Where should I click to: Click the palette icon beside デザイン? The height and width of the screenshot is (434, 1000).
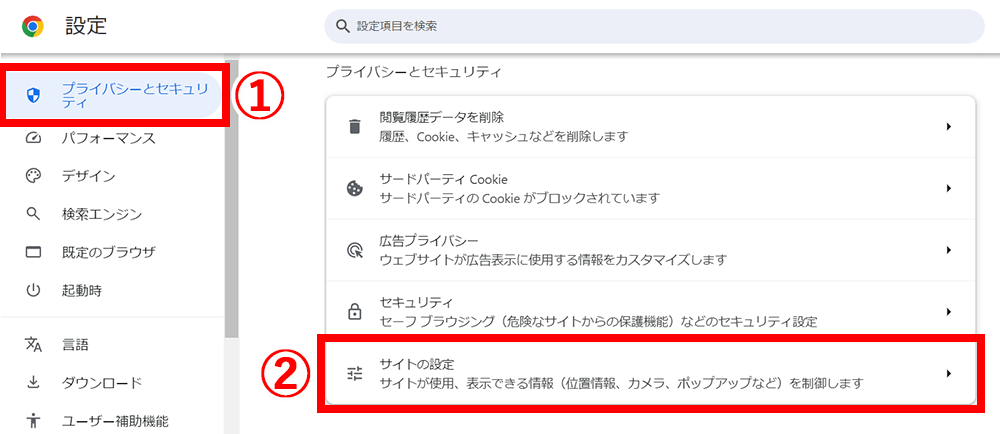pyautogui.click(x=33, y=176)
